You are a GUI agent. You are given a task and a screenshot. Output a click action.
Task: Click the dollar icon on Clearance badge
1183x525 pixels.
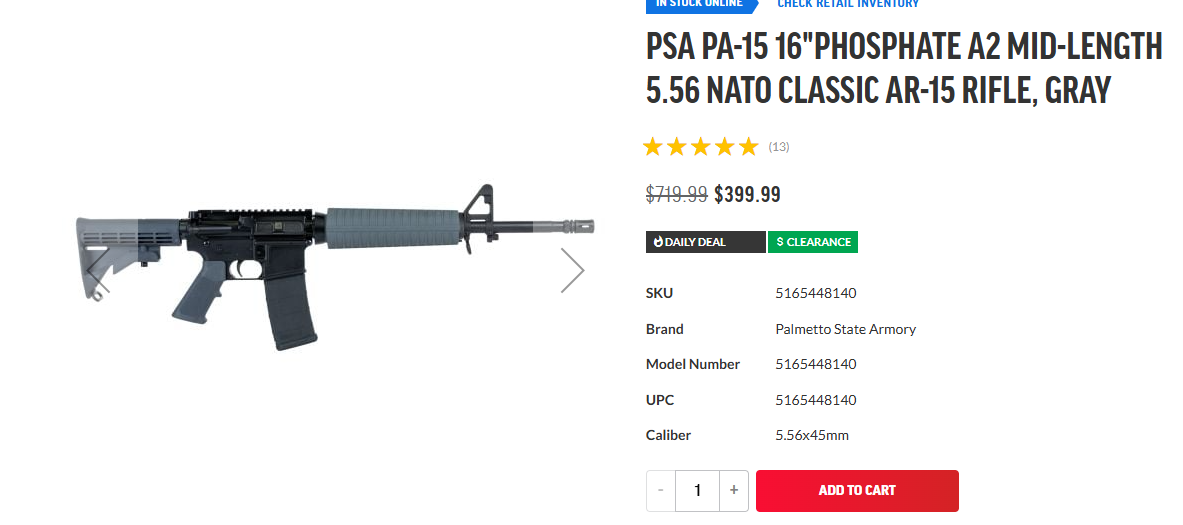click(780, 242)
